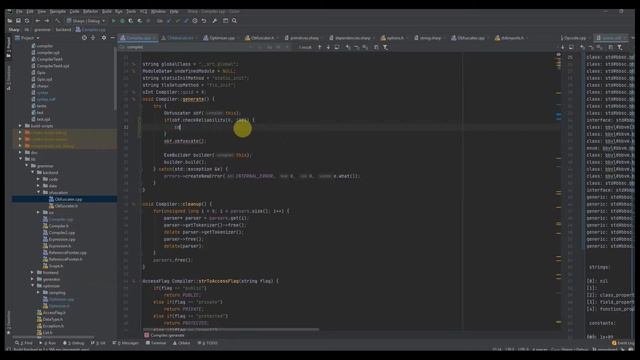The height and width of the screenshot is (360, 640).
Task: Navigate forward with the right arrow icon
Action: [x=47, y=21]
